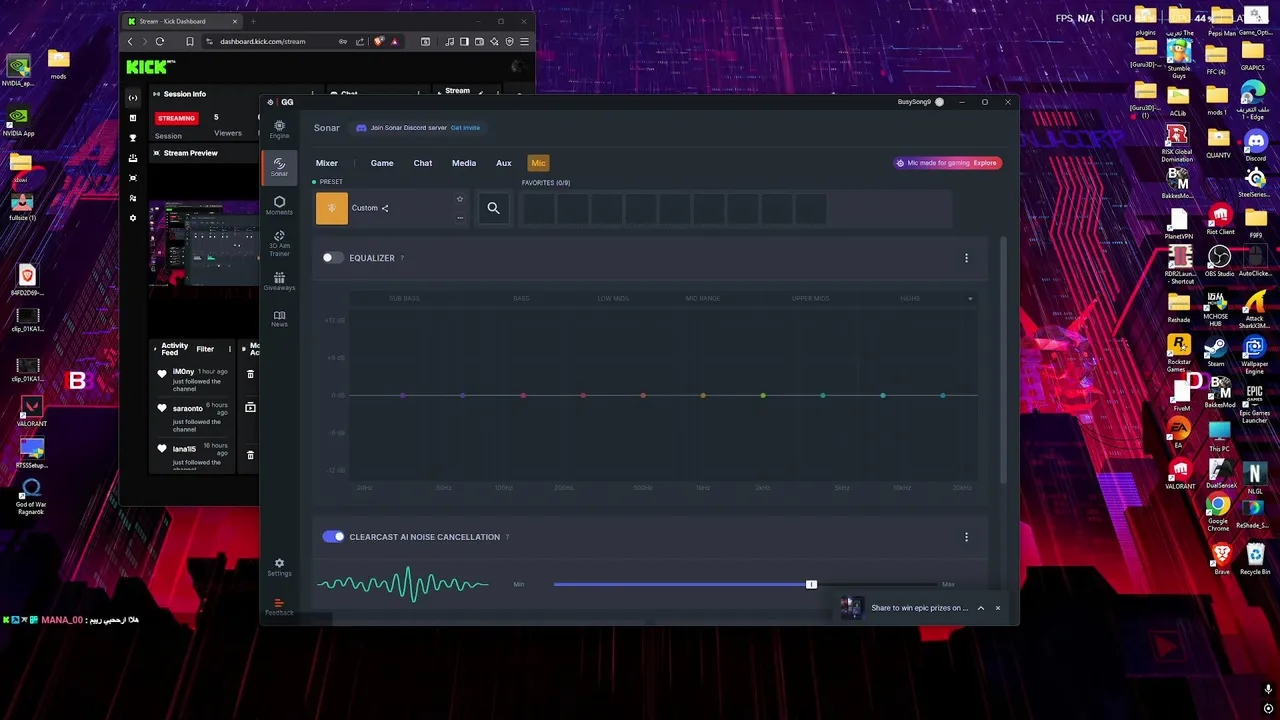
Task: Switch to the Chat tab in Sonar
Action: click(423, 163)
